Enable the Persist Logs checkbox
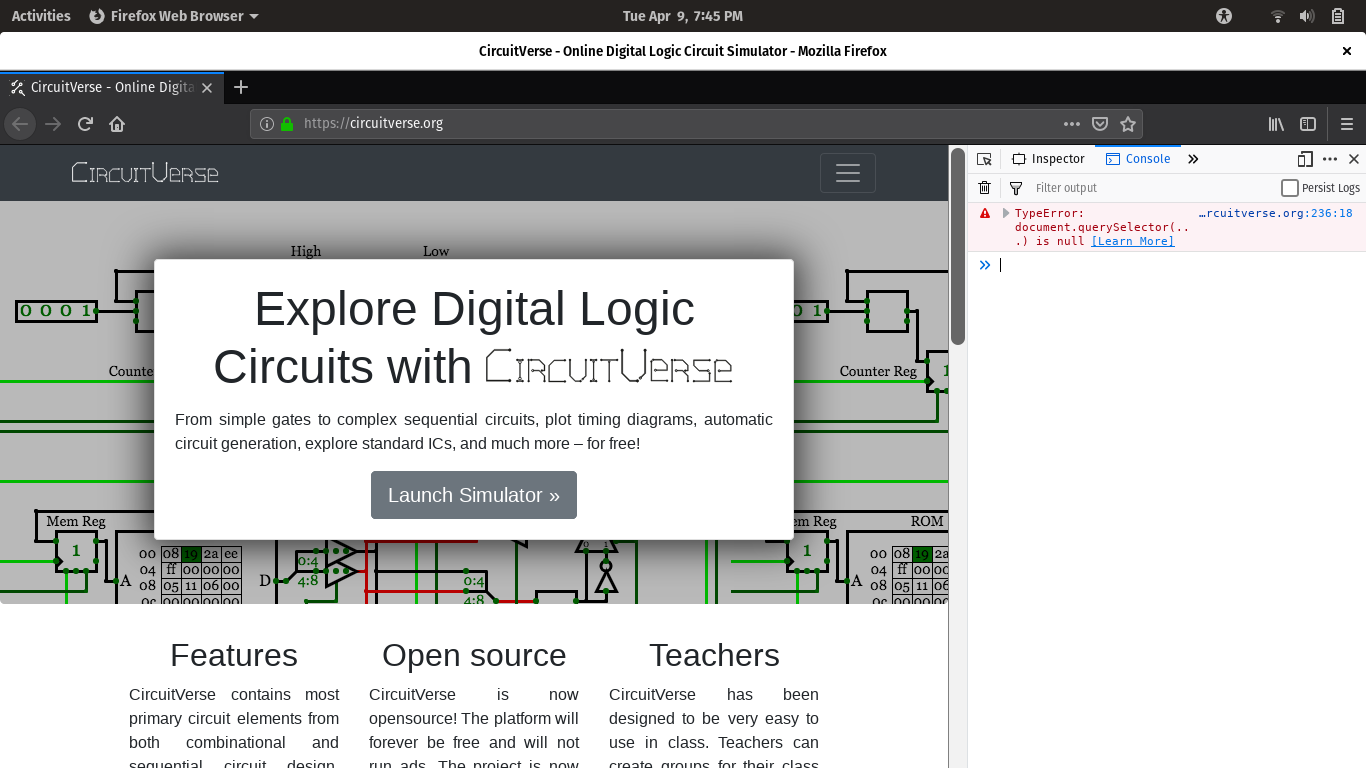The image size is (1366, 768). click(1288, 188)
